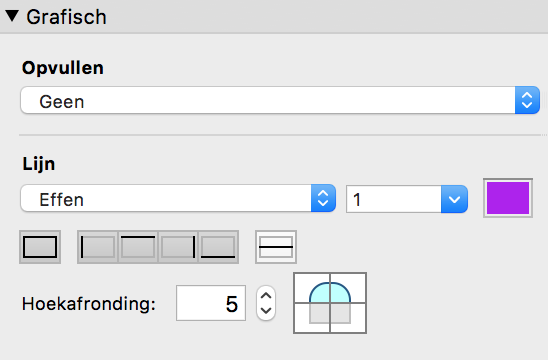
Task: Toggle the left border line icon
Action: tap(98, 247)
